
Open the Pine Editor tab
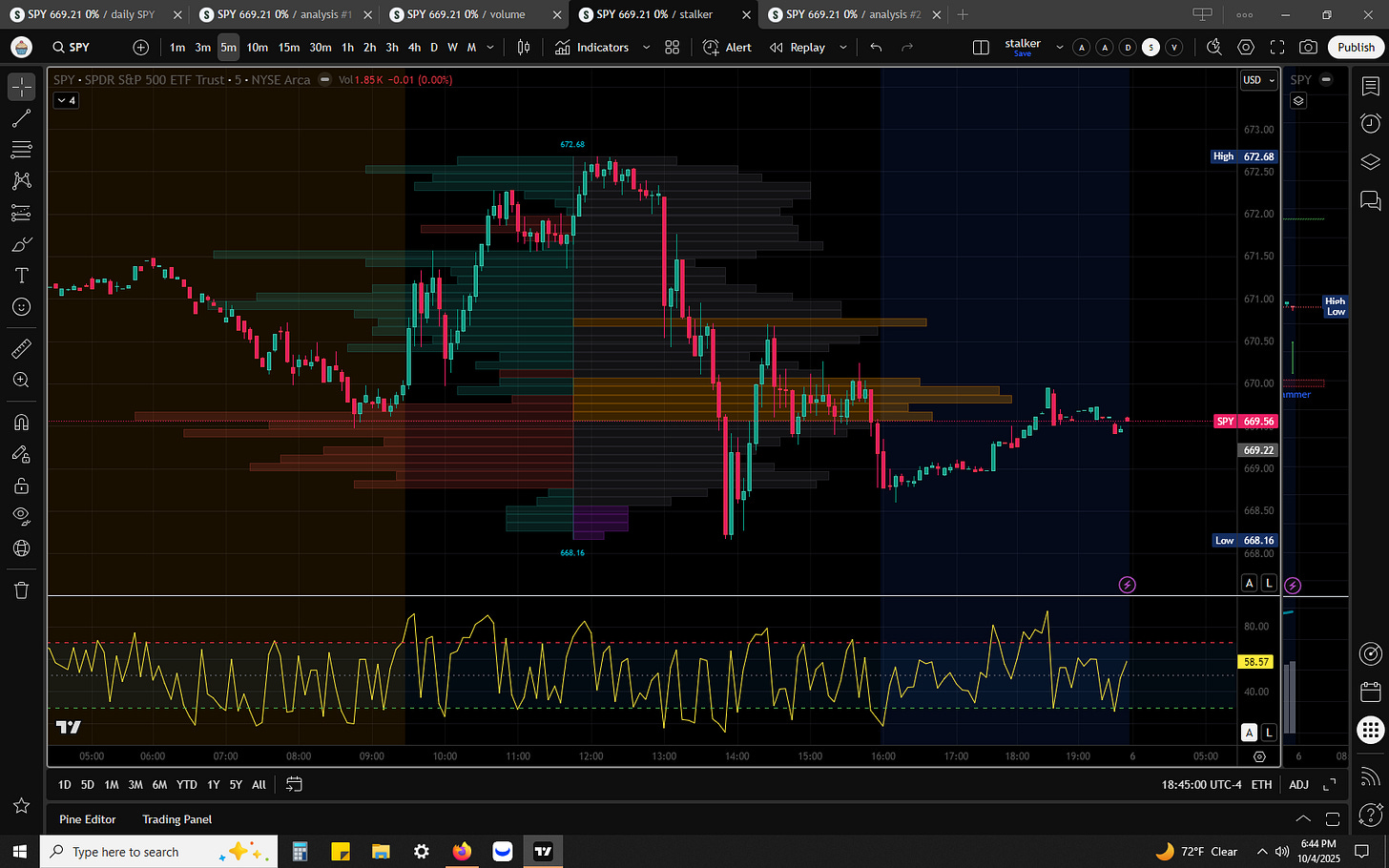click(88, 819)
